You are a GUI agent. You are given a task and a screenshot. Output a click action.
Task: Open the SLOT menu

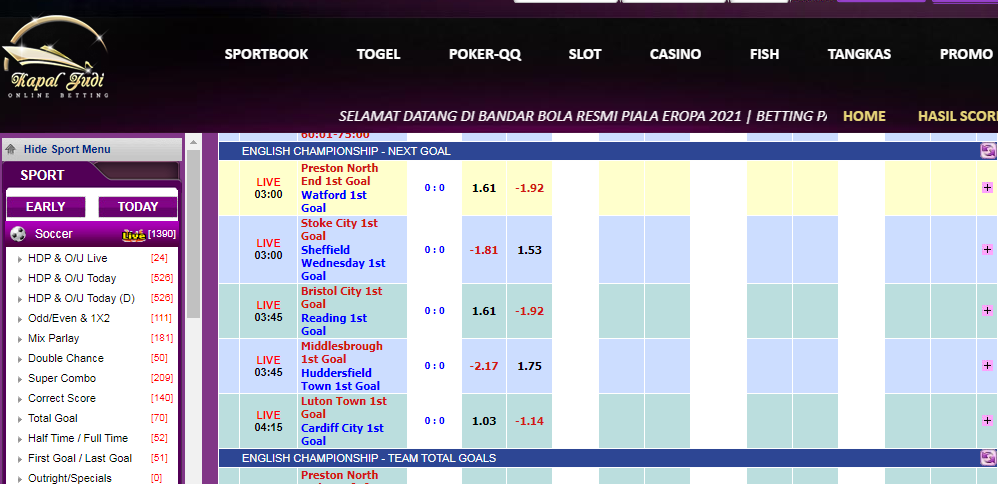tap(585, 54)
